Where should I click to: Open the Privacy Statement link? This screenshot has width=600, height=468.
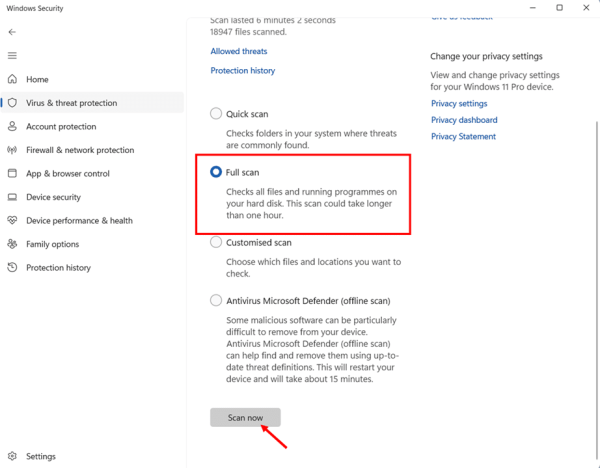pyautogui.click(x=463, y=136)
